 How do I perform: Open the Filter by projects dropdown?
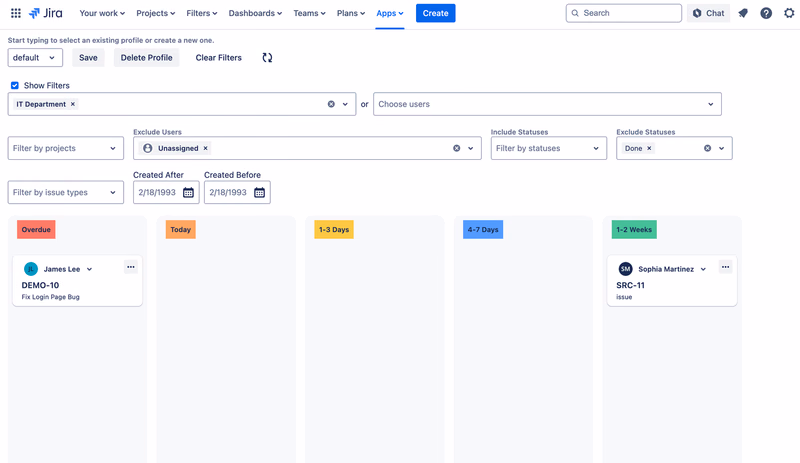point(65,148)
